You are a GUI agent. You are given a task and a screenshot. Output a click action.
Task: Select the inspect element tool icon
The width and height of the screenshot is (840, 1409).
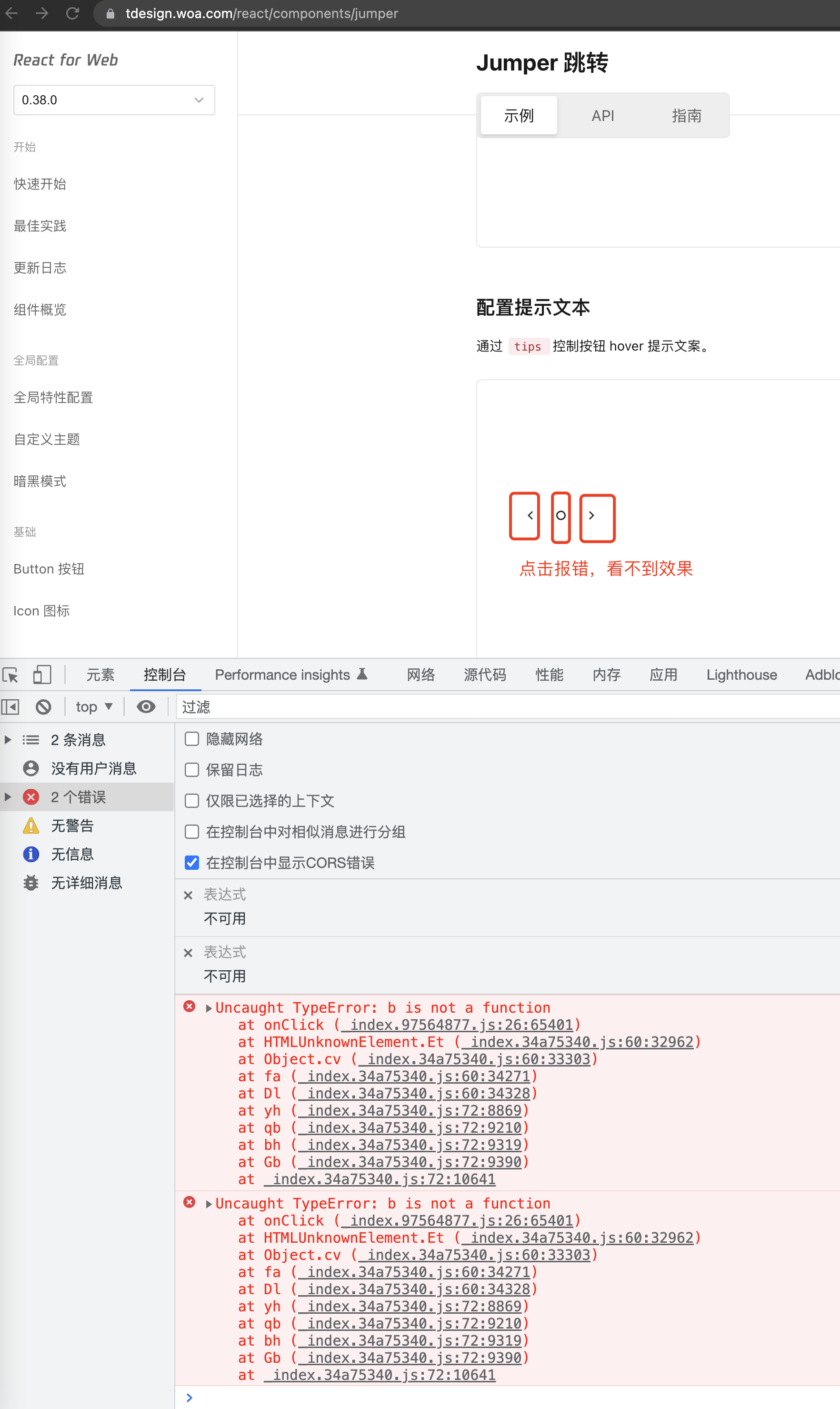(11, 675)
